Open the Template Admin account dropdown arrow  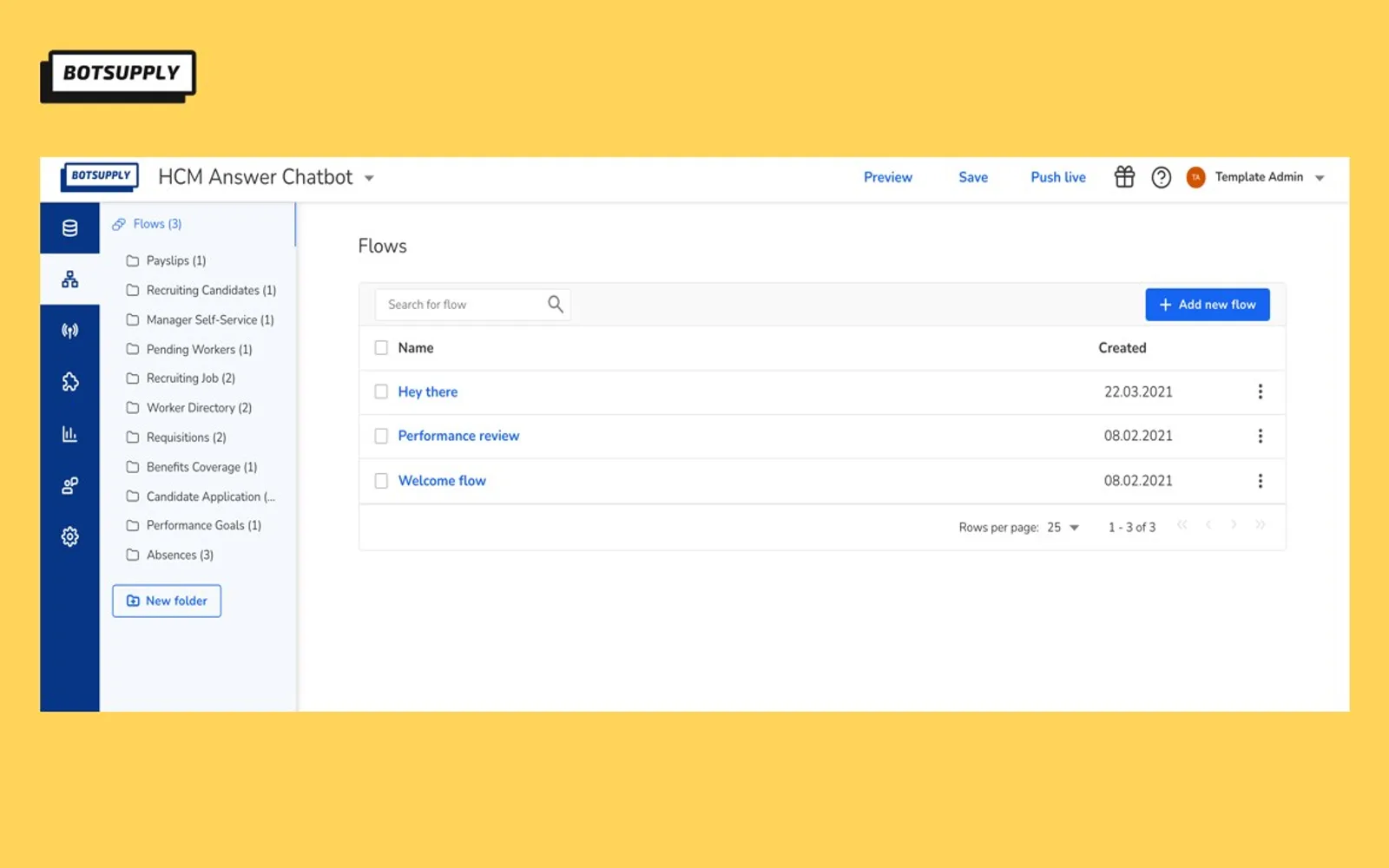pos(1320,178)
